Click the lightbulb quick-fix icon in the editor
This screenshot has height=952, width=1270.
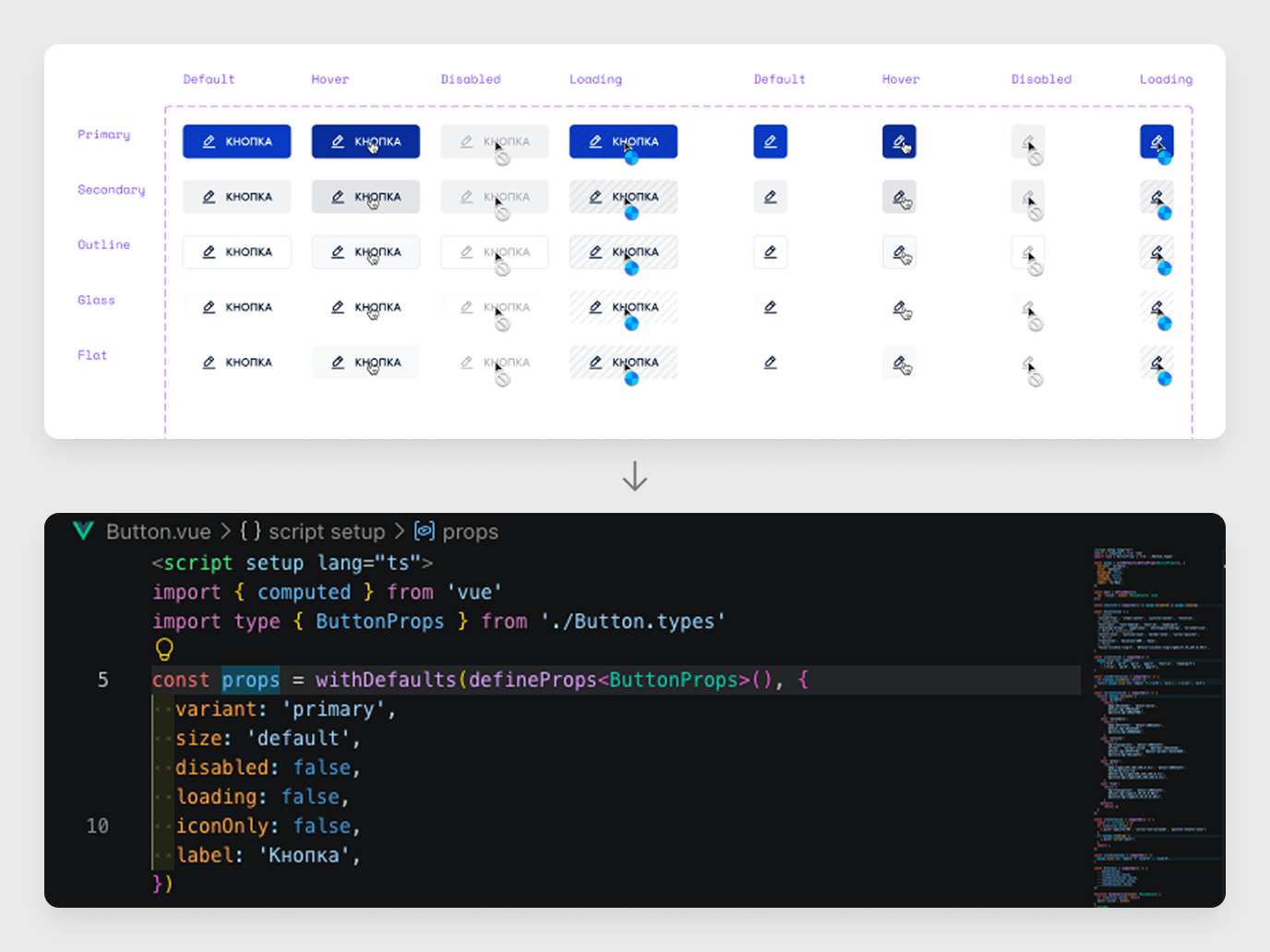pyautogui.click(x=164, y=649)
